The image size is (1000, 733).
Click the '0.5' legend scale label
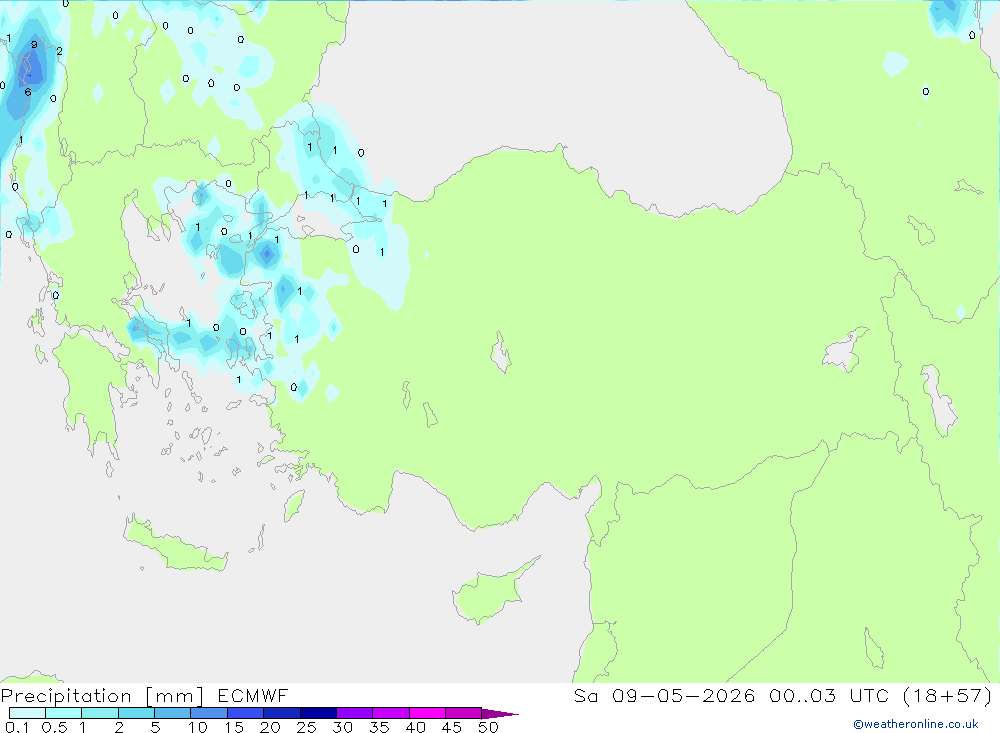54,727
